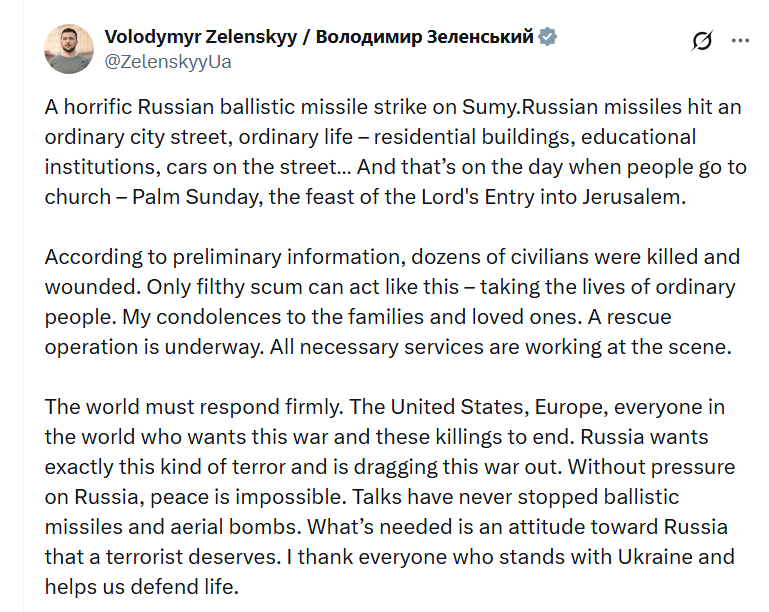Click the display name Volodymyr Zelenskyy

(x=201, y=37)
